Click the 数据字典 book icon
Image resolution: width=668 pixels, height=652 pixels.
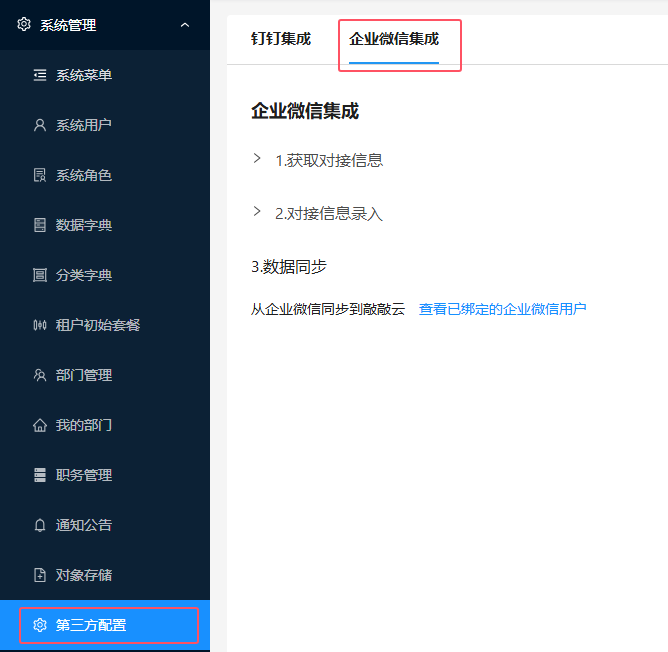coord(40,225)
